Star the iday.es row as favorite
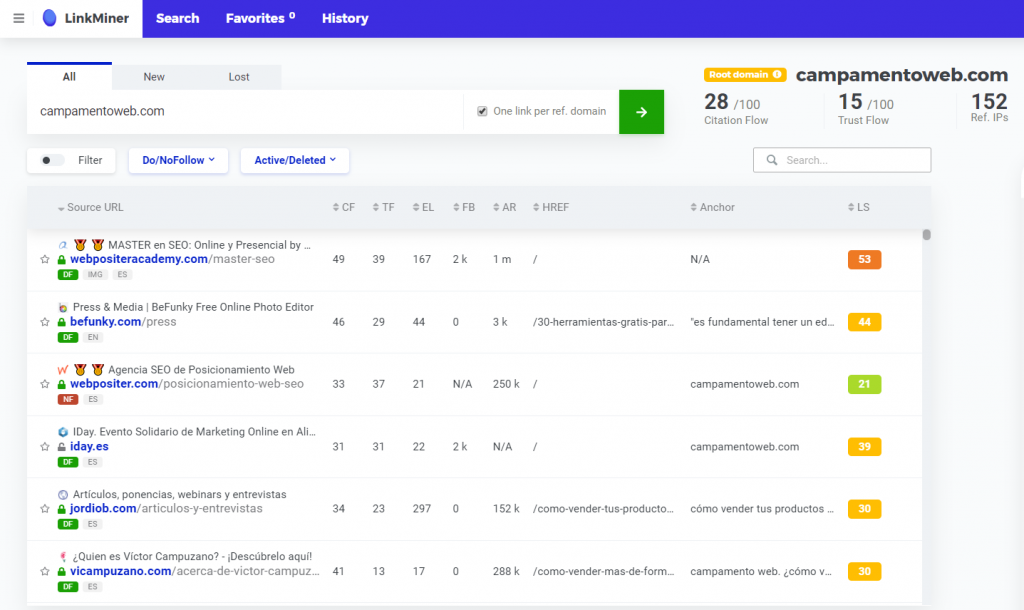1024x610 pixels. point(44,447)
